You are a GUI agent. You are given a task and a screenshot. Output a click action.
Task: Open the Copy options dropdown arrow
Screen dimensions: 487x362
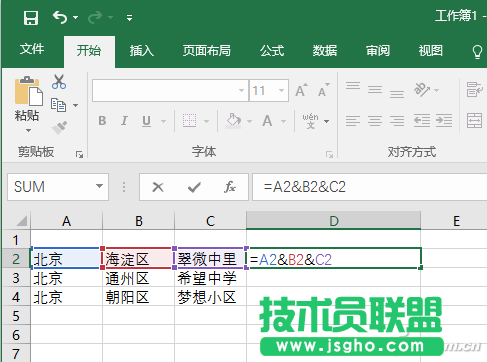coord(76,105)
